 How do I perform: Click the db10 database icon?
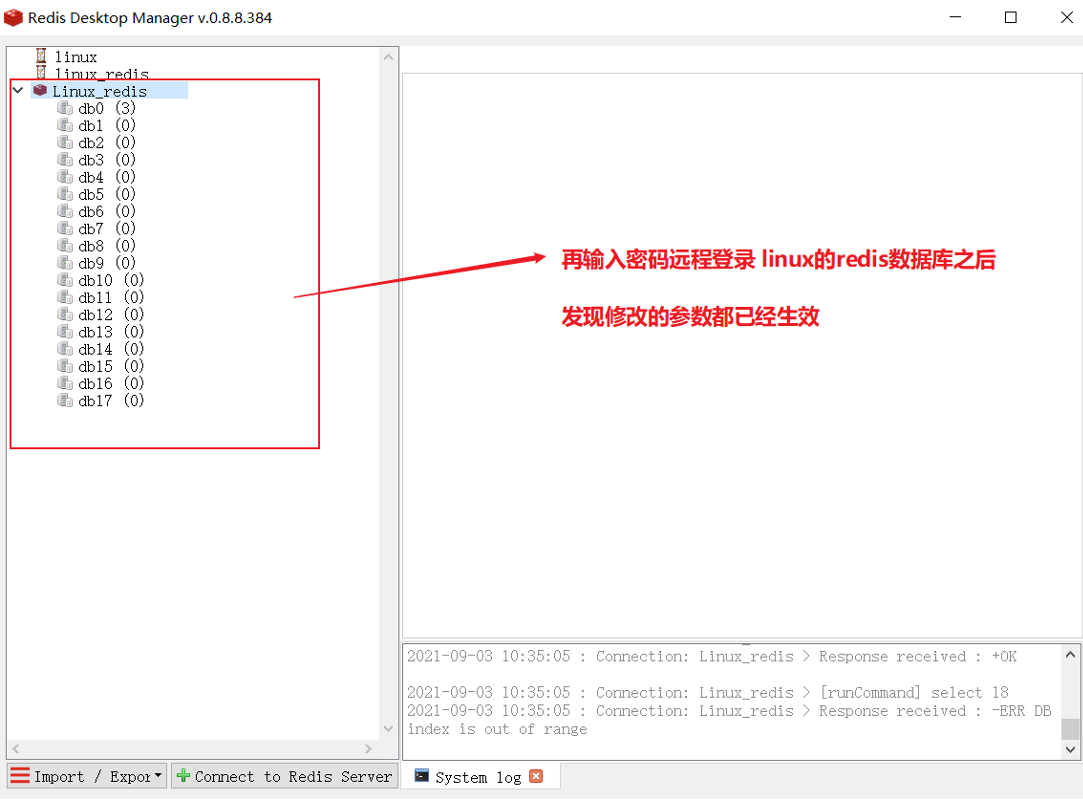coord(65,280)
